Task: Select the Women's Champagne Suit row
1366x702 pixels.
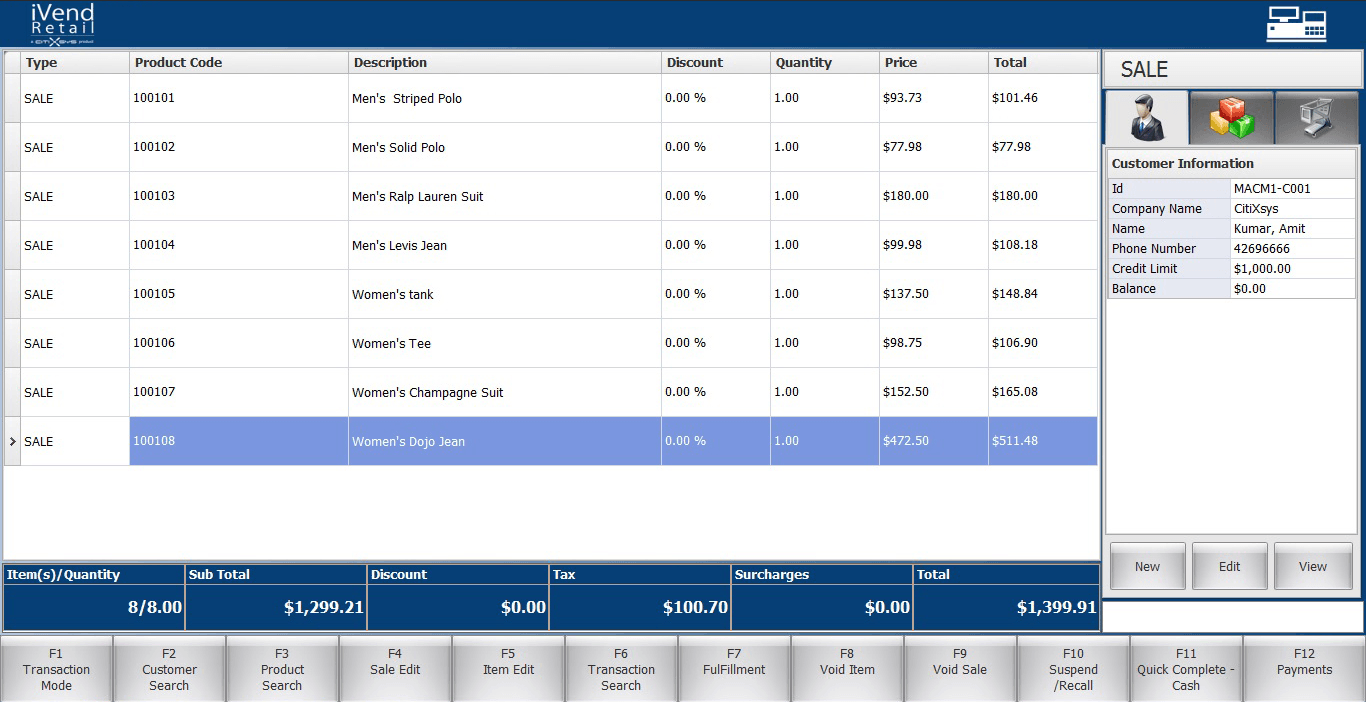Action: coord(427,392)
